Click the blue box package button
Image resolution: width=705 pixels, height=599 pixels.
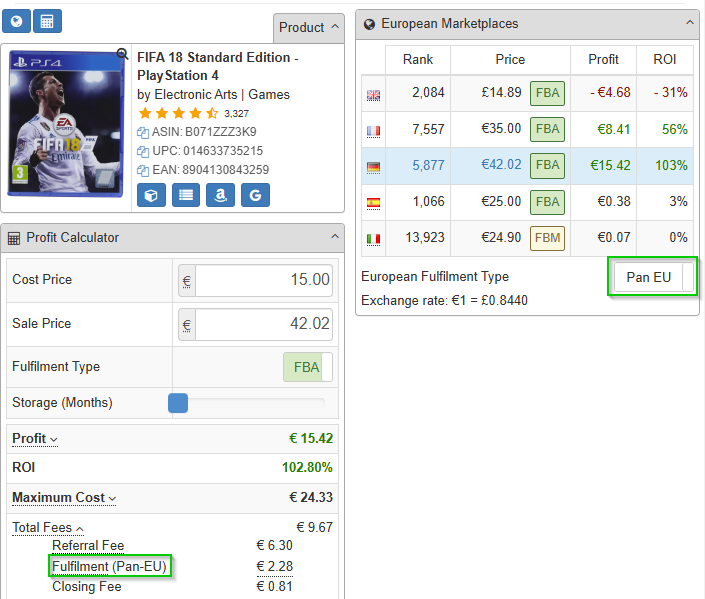pos(151,195)
